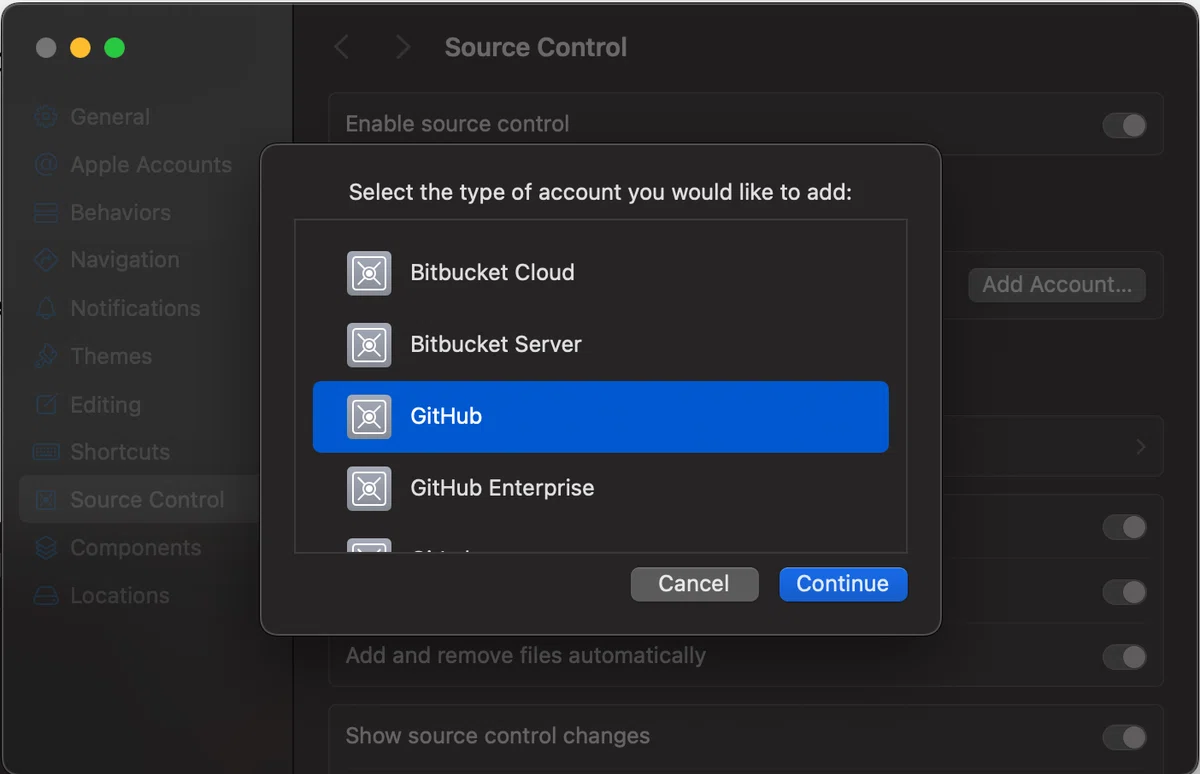1200x774 pixels.
Task: Open Navigation settings label
Action: [x=125, y=260]
